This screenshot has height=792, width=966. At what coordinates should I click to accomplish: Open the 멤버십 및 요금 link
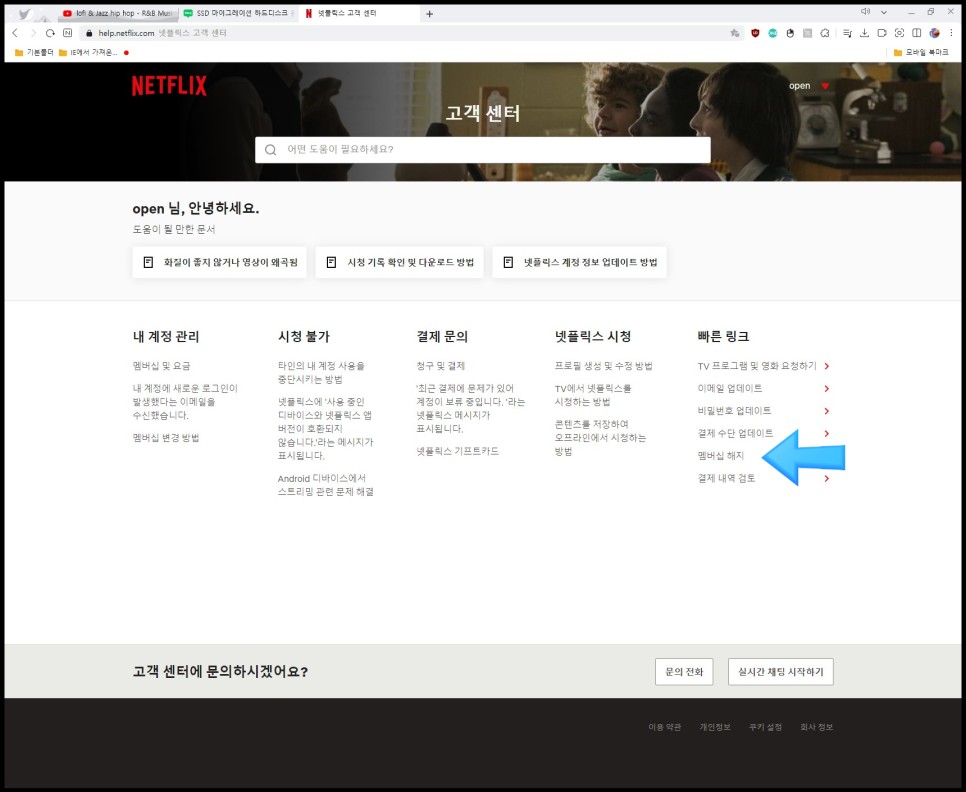click(x=161, y=366)
